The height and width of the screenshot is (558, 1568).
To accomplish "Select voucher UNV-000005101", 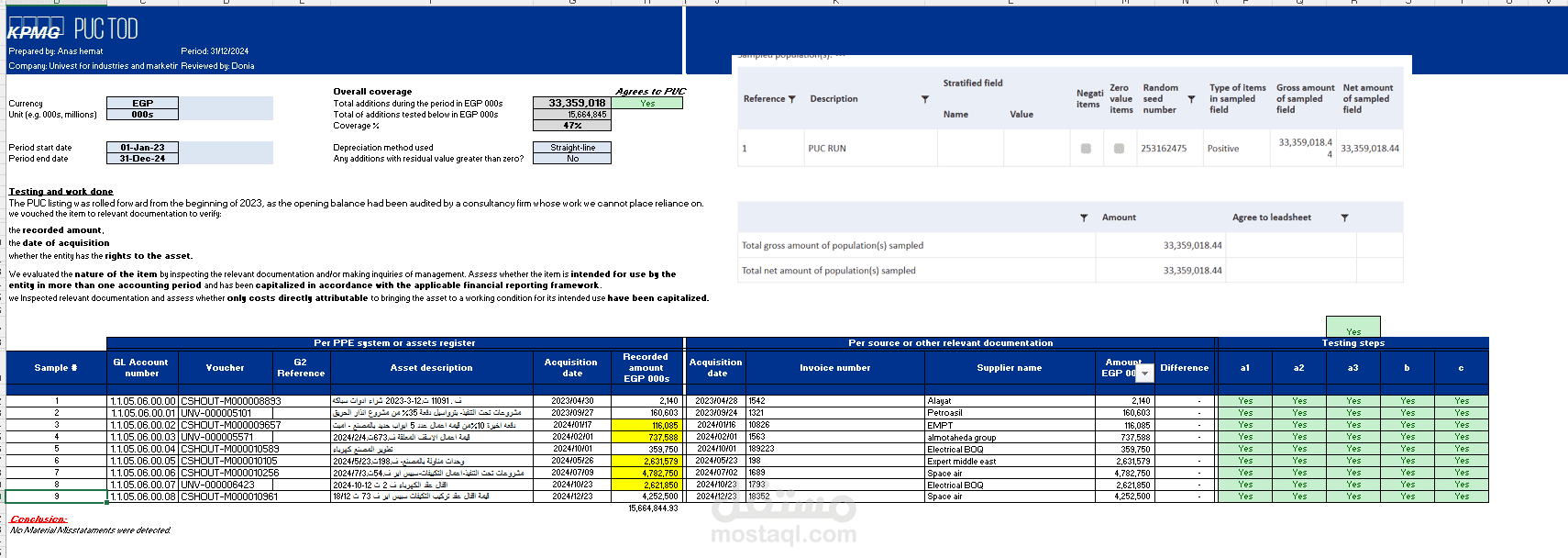I will click(216, 413).
